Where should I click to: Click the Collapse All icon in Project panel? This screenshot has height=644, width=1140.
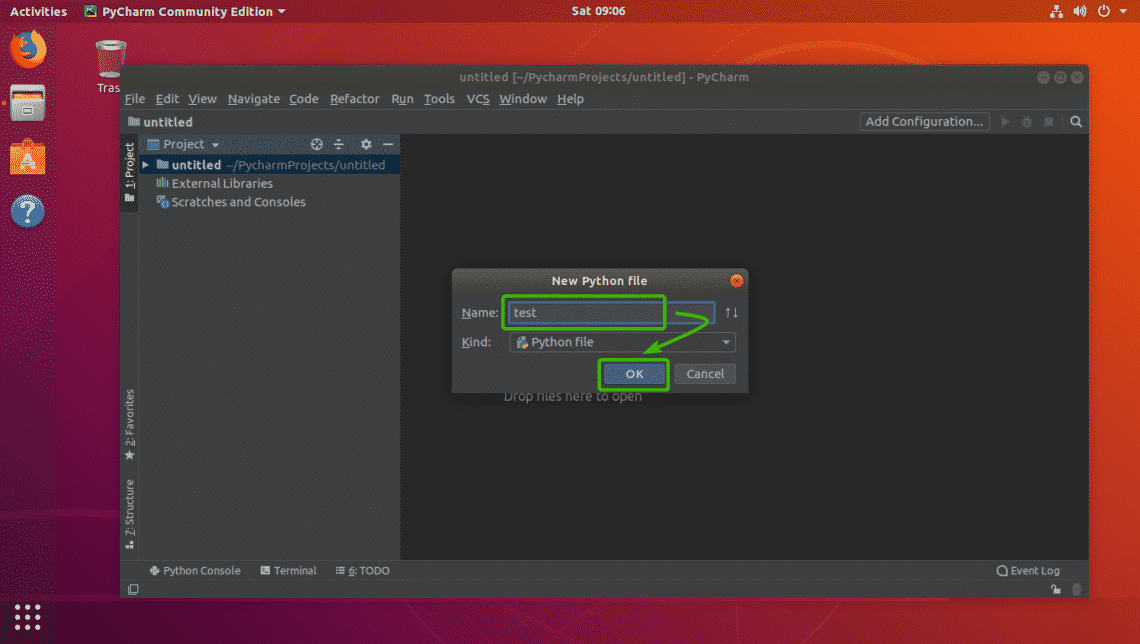point(339,144)
